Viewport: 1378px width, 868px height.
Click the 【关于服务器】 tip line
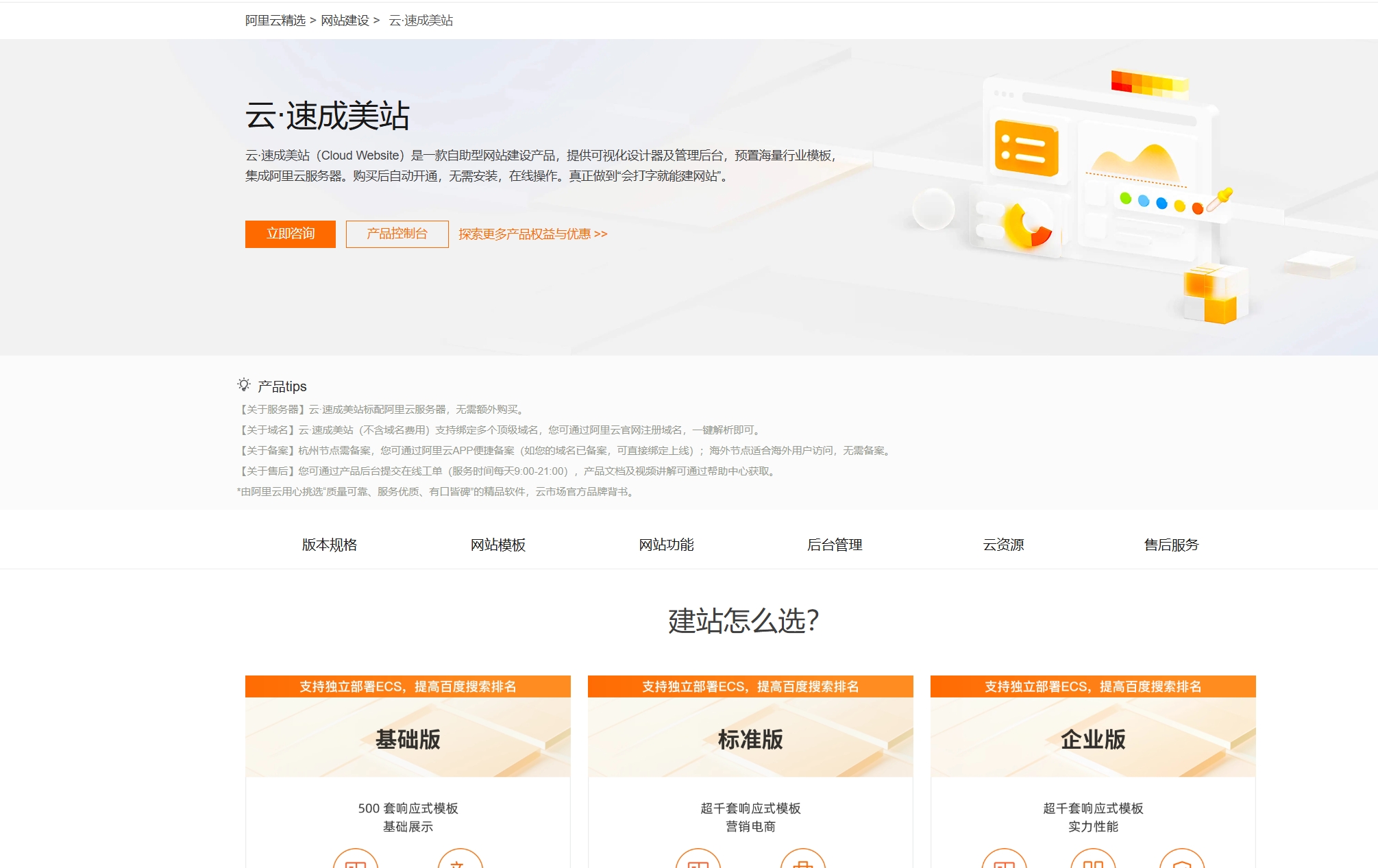tap(382, 410)
